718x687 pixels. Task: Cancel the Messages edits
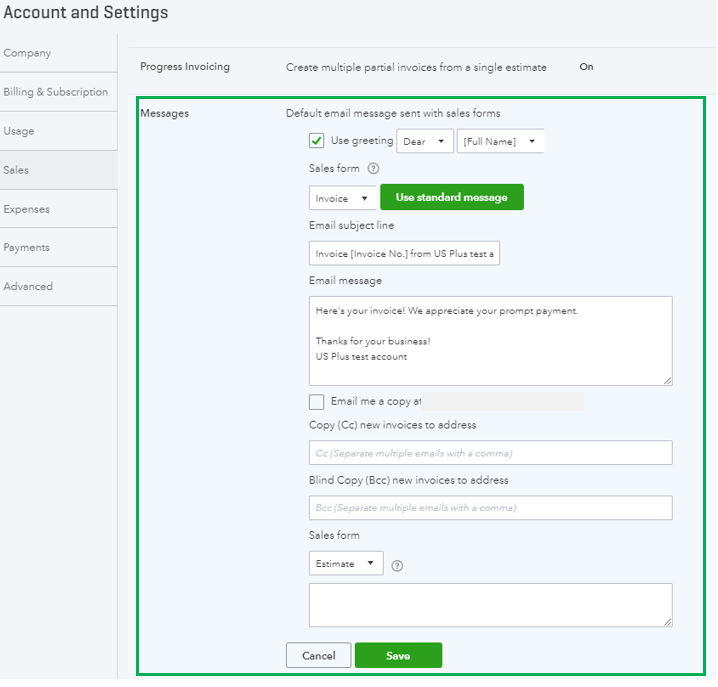(x=318, y=656)
